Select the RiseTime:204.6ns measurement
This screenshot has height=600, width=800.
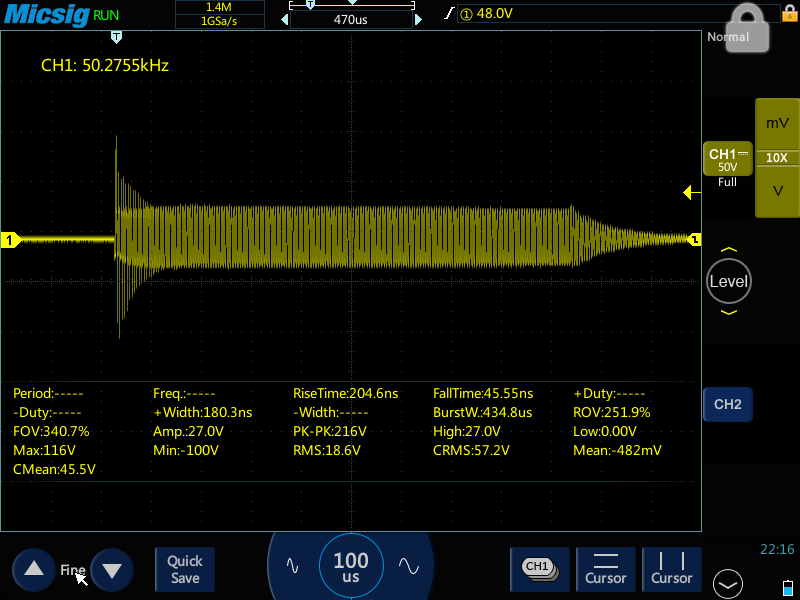point(345,393)
